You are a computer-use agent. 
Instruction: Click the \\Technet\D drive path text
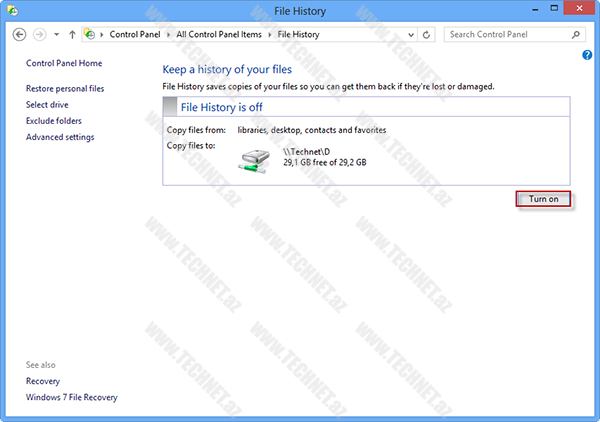click(307, 152)
